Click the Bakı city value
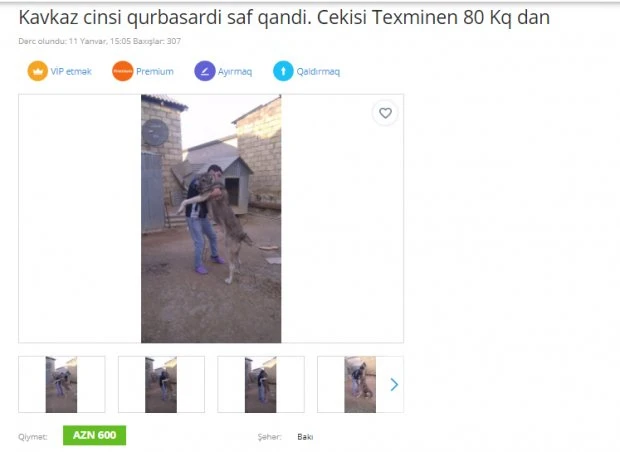The width and height of the screenshot is (620, 452). point(305,437)
